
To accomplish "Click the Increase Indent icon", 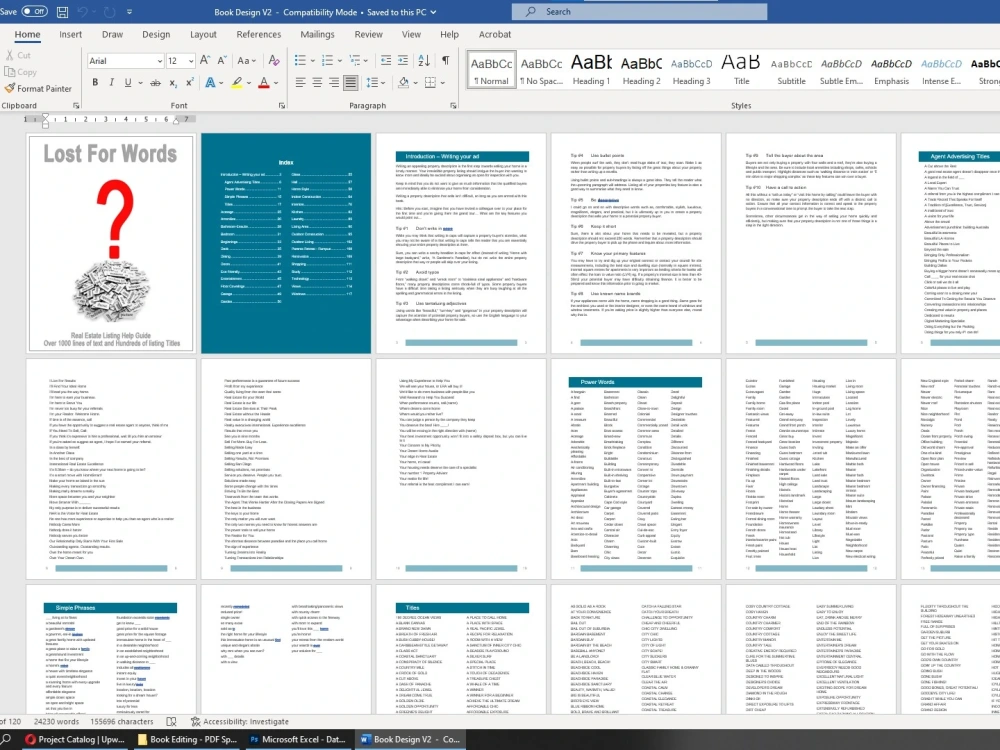I will [x=403, y=61].
